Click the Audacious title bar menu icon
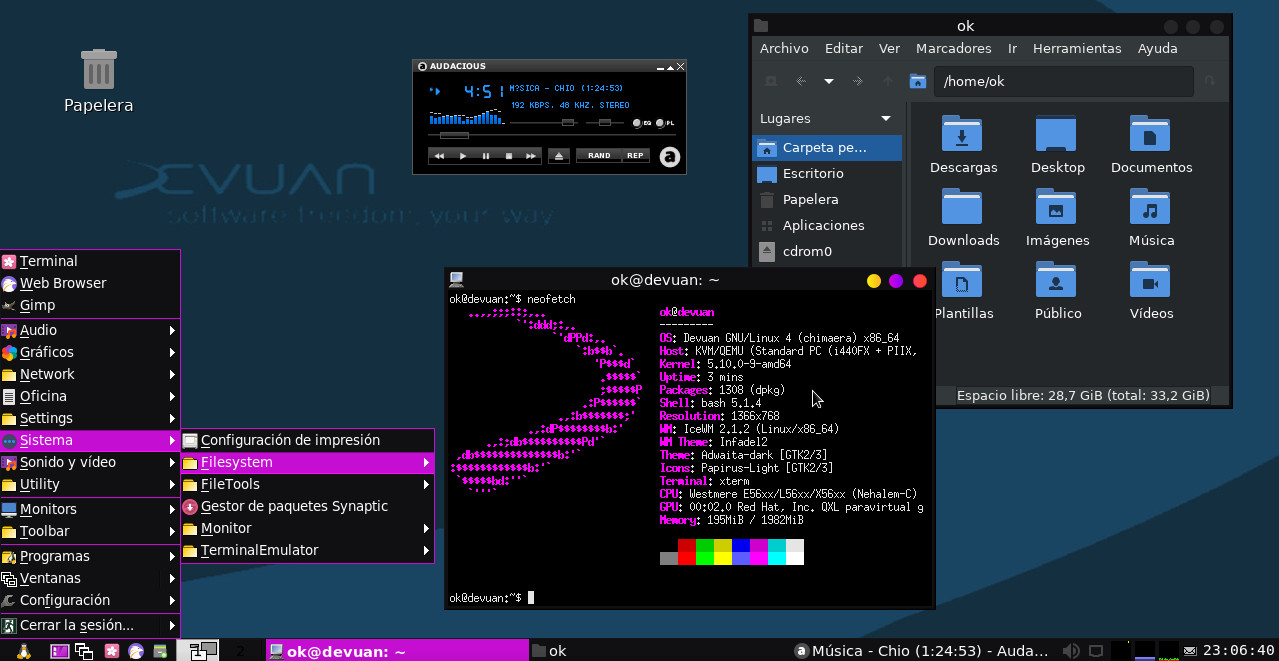Image resolution: width=1279 pixels, height=661 pixels. coord(422,67)
